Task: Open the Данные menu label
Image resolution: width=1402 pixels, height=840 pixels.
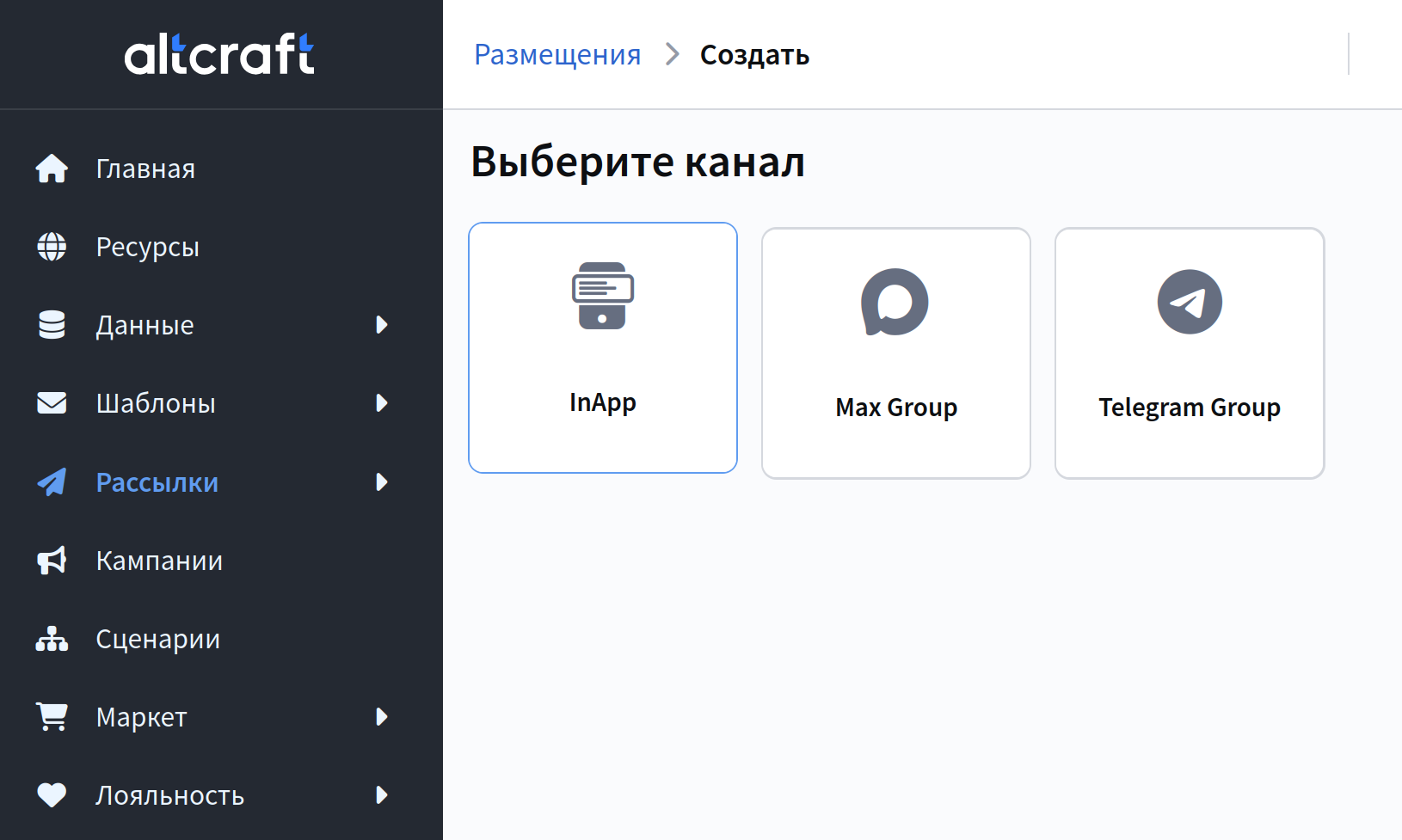Action: pos(145,326)
